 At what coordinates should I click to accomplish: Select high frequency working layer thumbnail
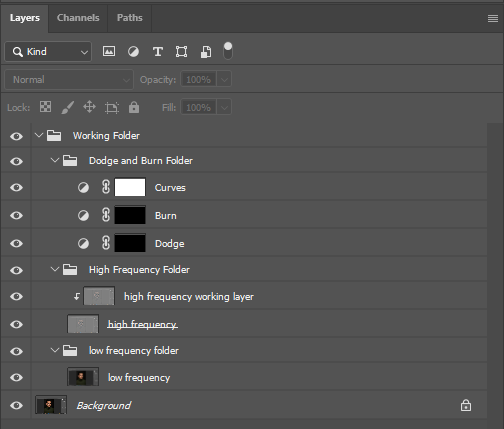(99, 296)
